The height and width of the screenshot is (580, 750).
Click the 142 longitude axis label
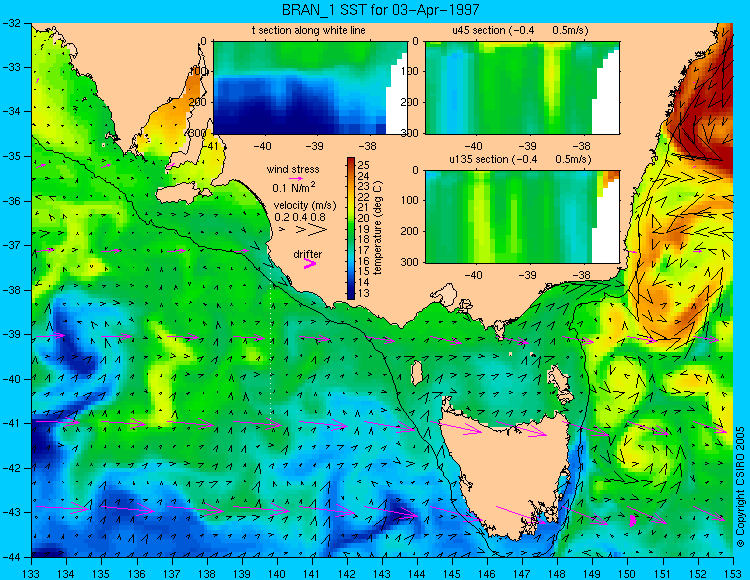click(347, 574)
